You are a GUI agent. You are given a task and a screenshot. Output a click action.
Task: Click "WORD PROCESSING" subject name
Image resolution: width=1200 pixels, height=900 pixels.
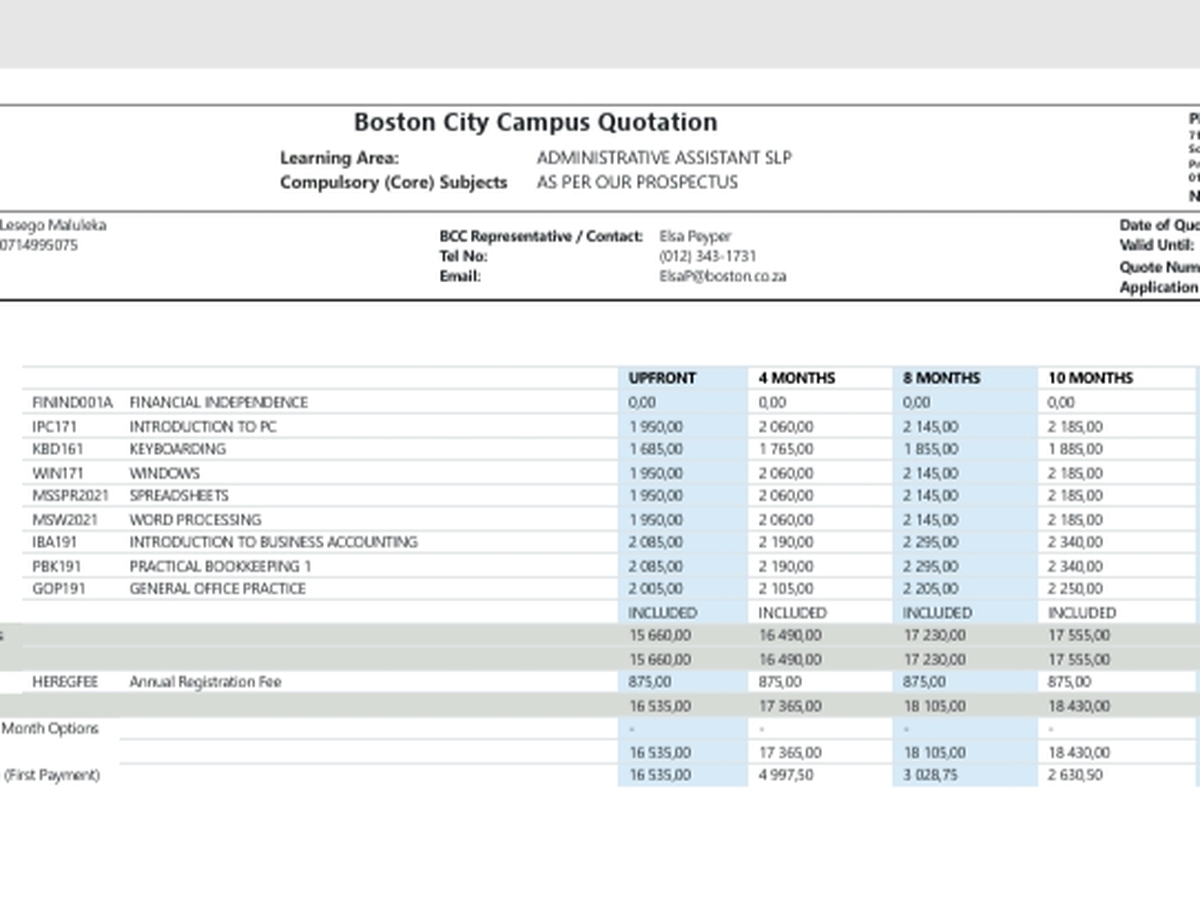(195, 519)
